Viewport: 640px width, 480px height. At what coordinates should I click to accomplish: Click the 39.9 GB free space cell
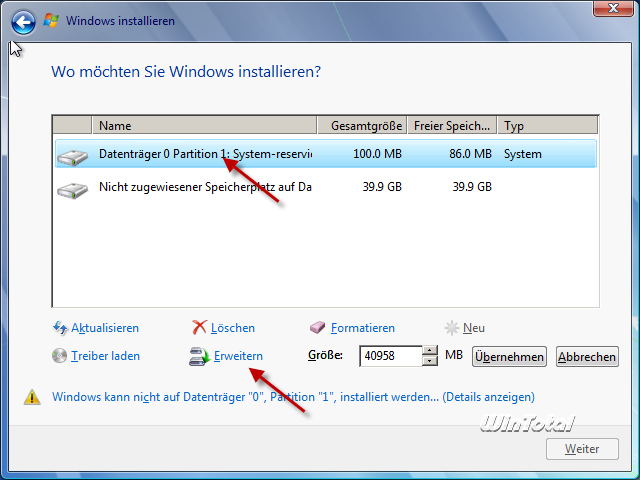pyautogui.click(x=472, y=187)
